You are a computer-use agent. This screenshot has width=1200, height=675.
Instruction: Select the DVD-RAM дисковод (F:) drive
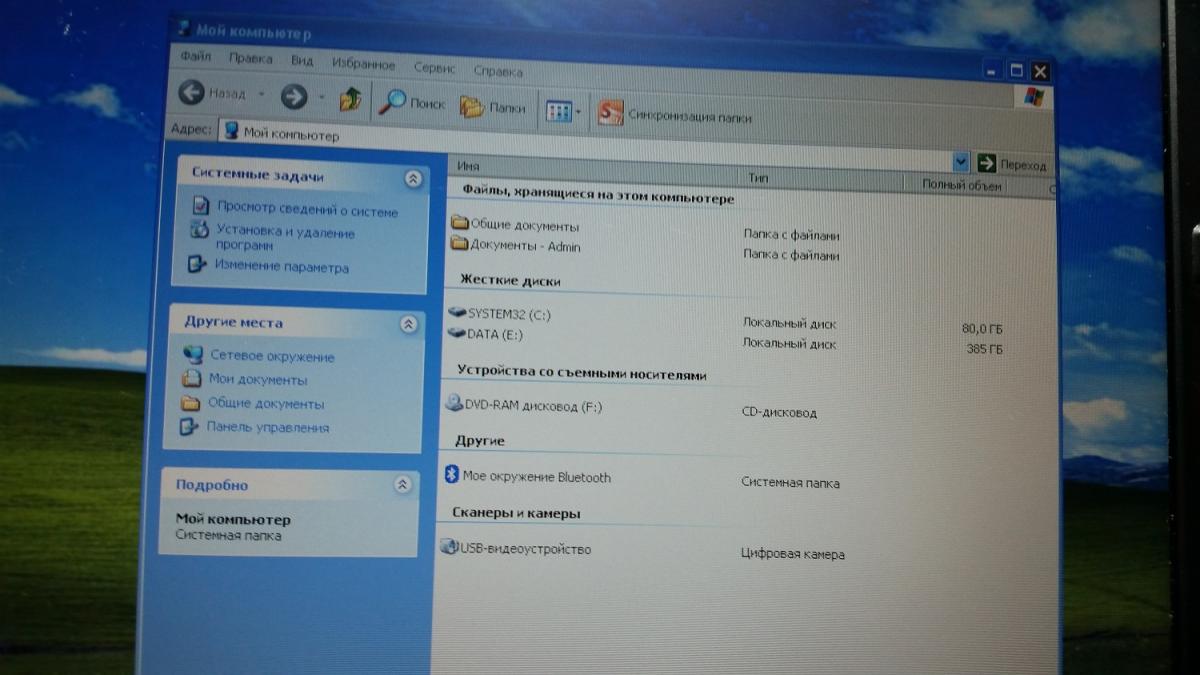[x=523, y=405]
